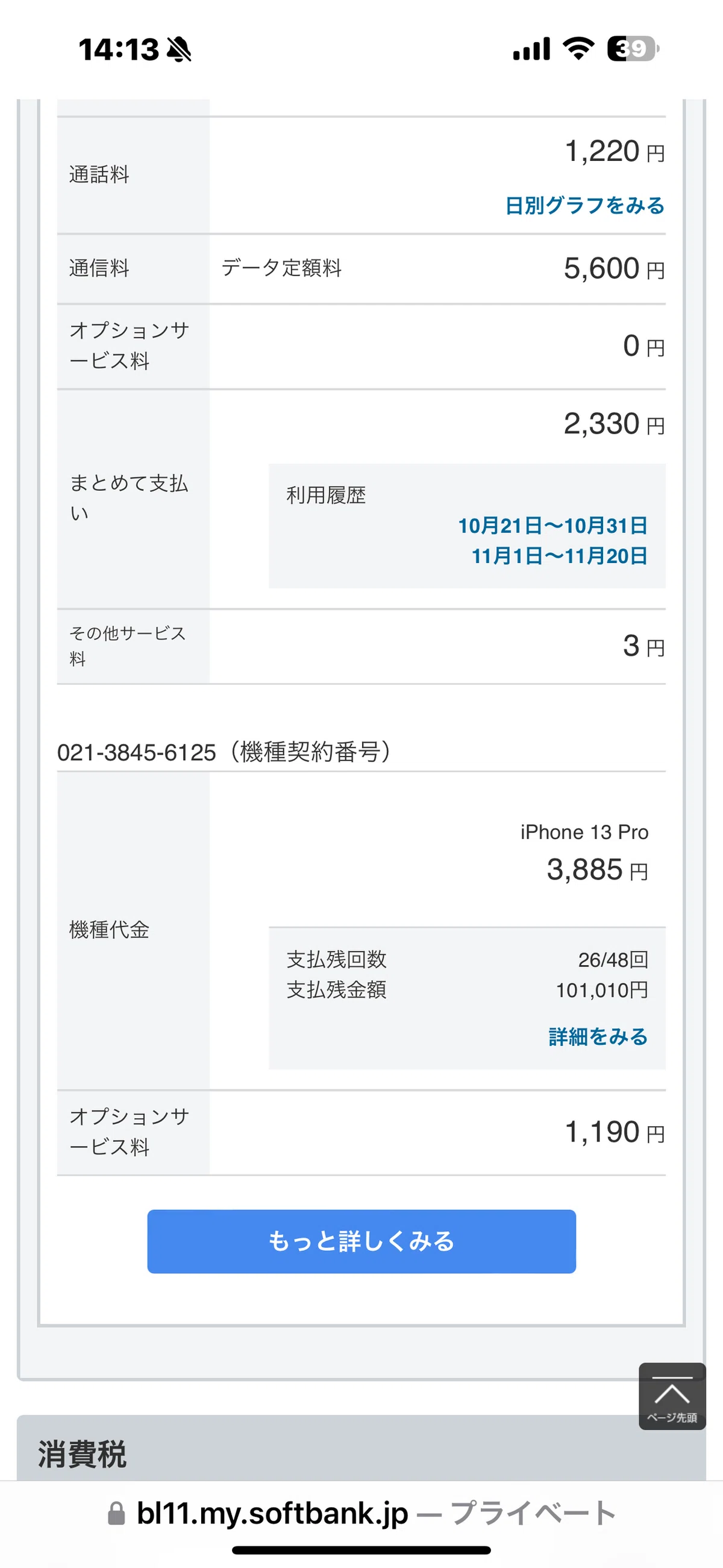The width and height of the screenshot is (723, 1568).
Task: Tap the page top arrow icon
Action: pos(672,1395)
